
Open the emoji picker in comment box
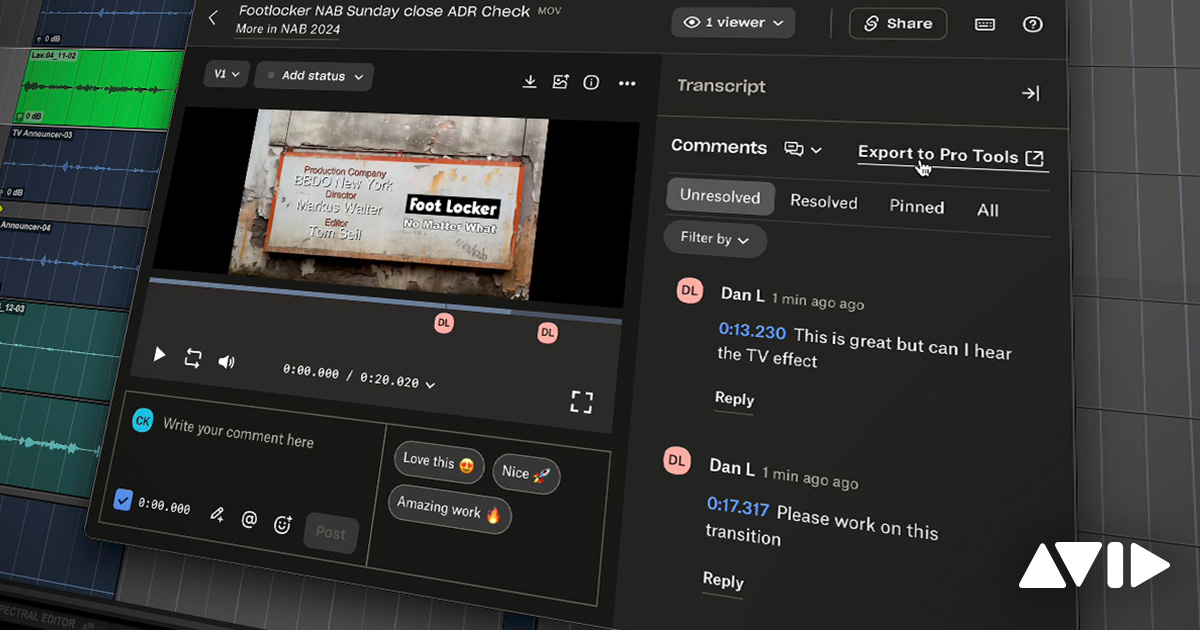tap(283, 524)
